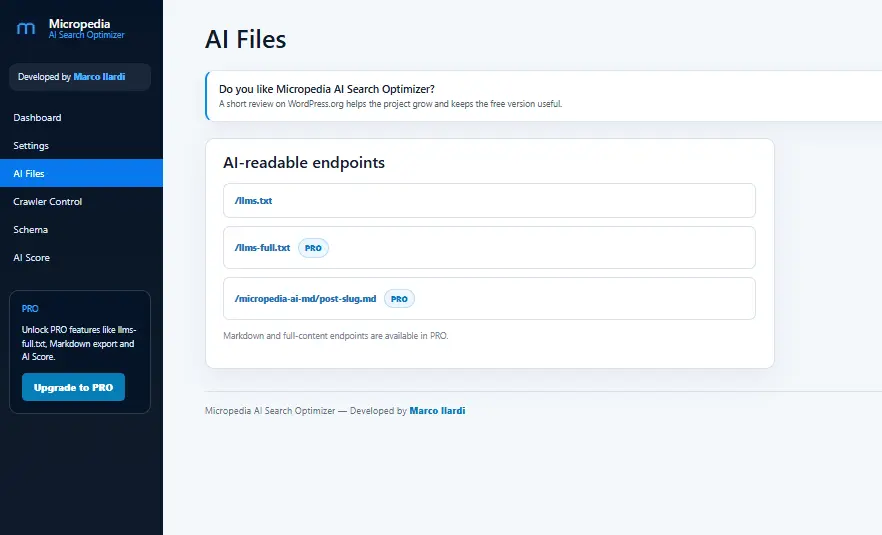Go to Settings in the sidebar
Viewport: 882px width, 535px height.
click(x=31, y=146)
